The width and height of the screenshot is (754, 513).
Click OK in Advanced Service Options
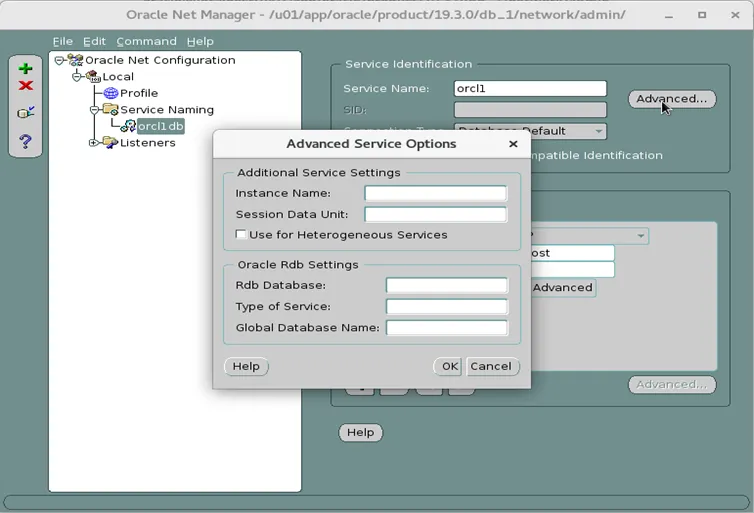click(x=450, y=366)
